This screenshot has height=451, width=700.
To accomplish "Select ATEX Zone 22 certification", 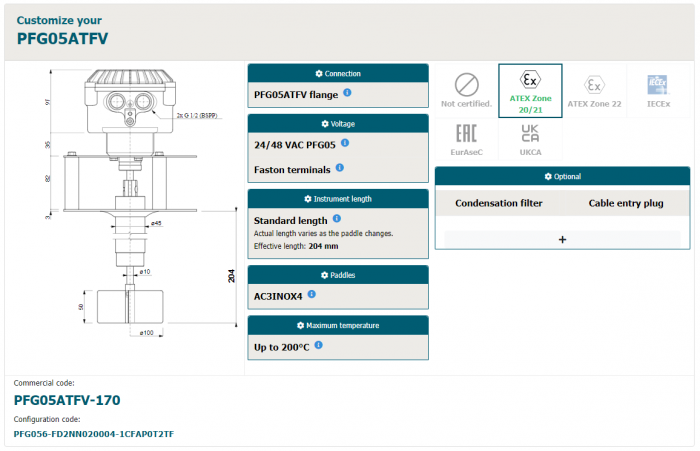I will (x=594, y=90).
